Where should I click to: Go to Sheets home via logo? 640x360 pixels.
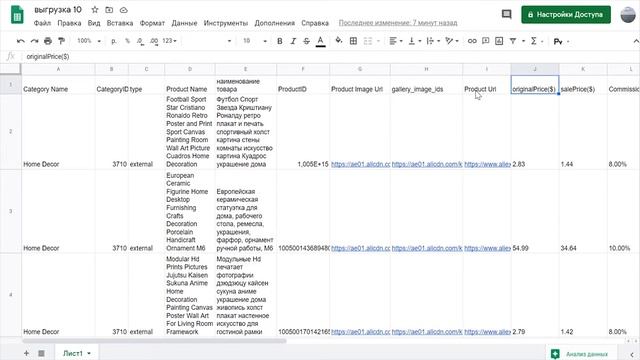pos(17,15)
